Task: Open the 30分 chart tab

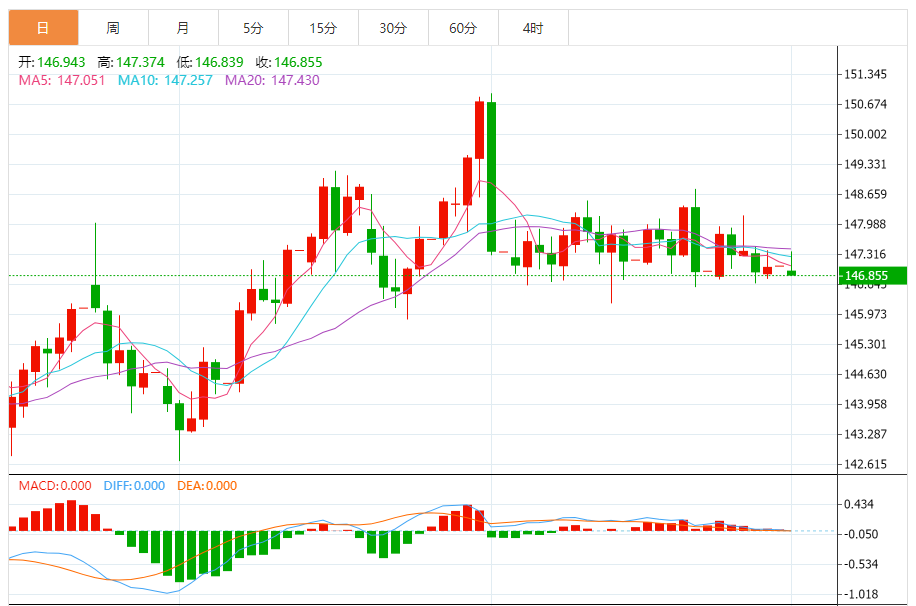Action: 394,27
